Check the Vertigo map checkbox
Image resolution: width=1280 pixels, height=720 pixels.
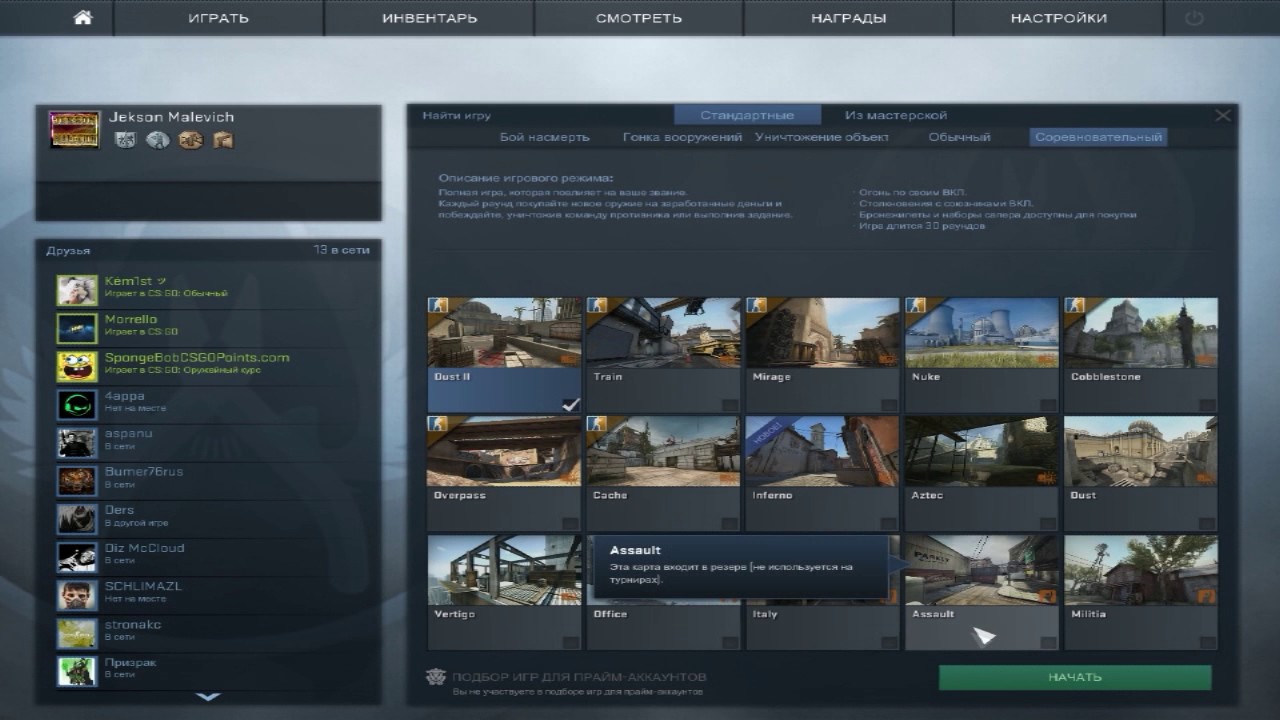tap(570, 642)
